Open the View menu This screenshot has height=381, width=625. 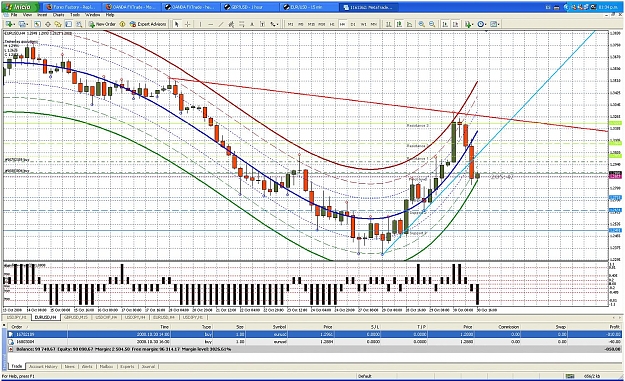coord(27,15)
